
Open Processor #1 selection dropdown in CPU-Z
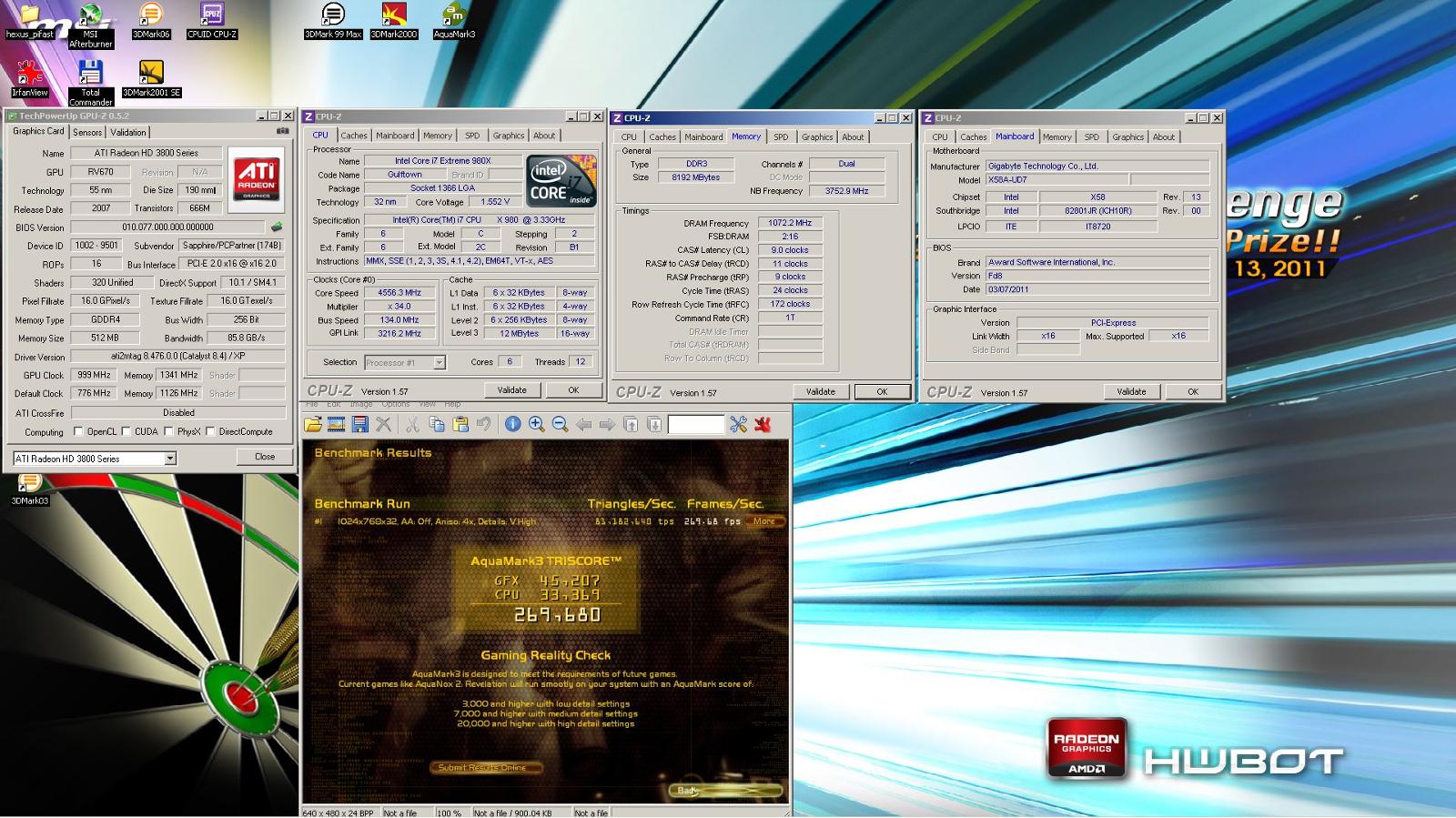tap(439, 362)
